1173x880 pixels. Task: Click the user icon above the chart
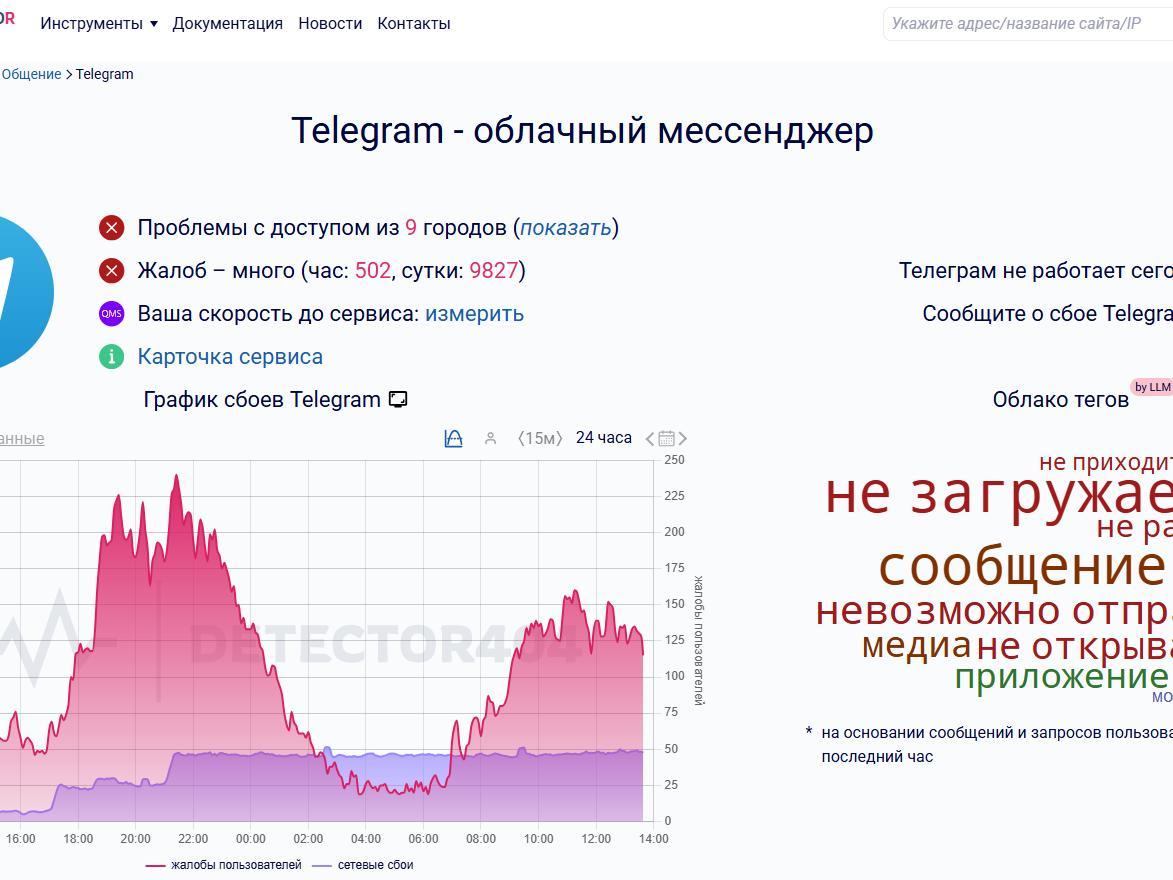[x=490, y=439]
